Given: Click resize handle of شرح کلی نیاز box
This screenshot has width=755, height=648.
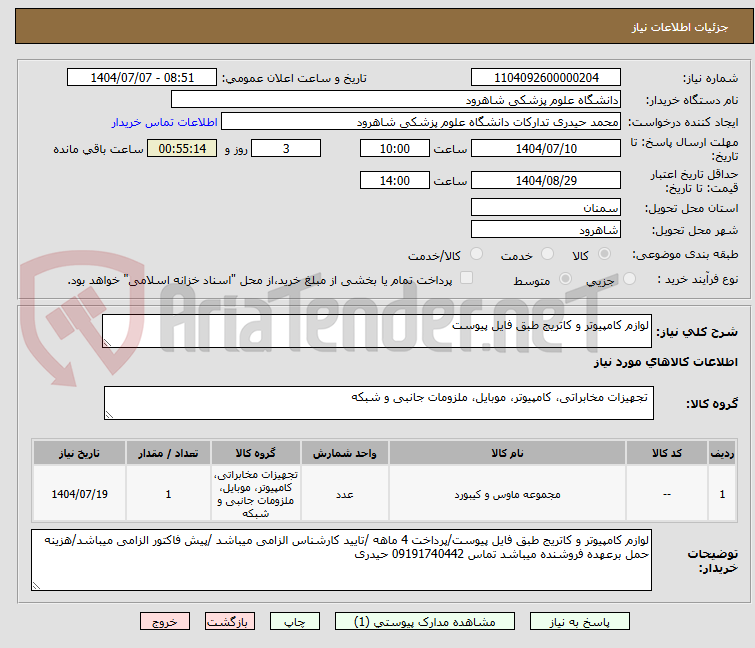Looking at the screenshot, I should 107,343.
